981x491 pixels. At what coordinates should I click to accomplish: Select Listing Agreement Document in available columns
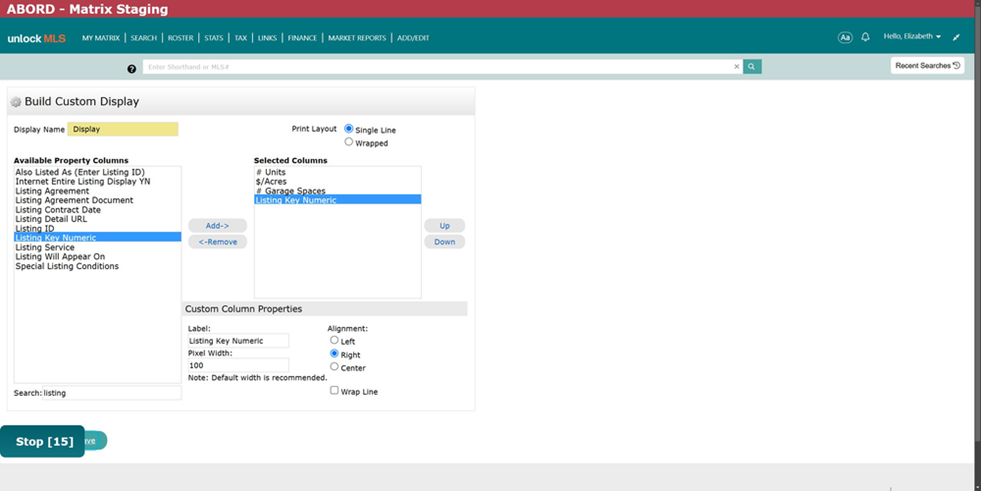pyautogui.click(x=98, y=200)
